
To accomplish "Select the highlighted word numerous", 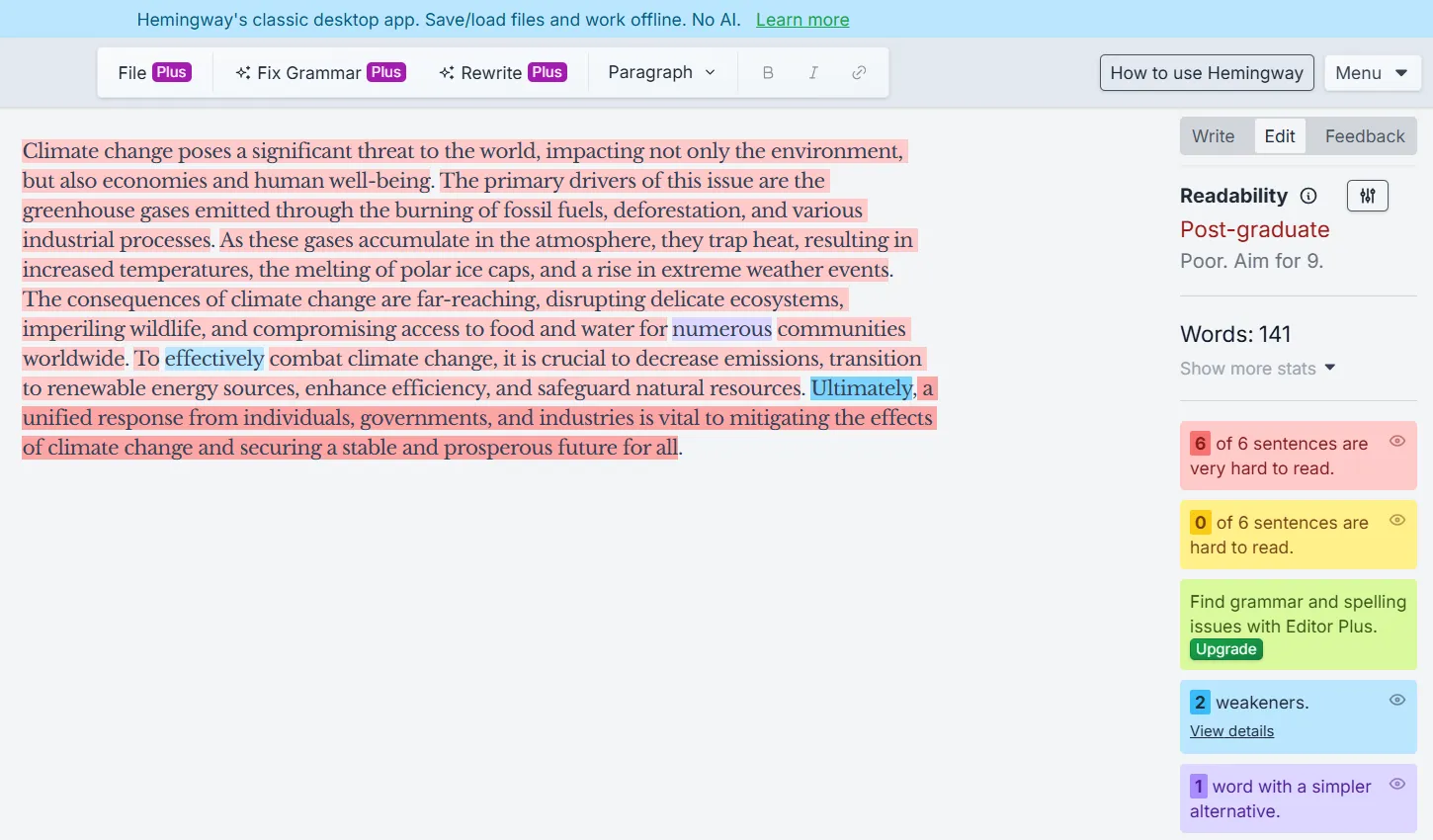I will pyautogui.click(x=721, y=328).
